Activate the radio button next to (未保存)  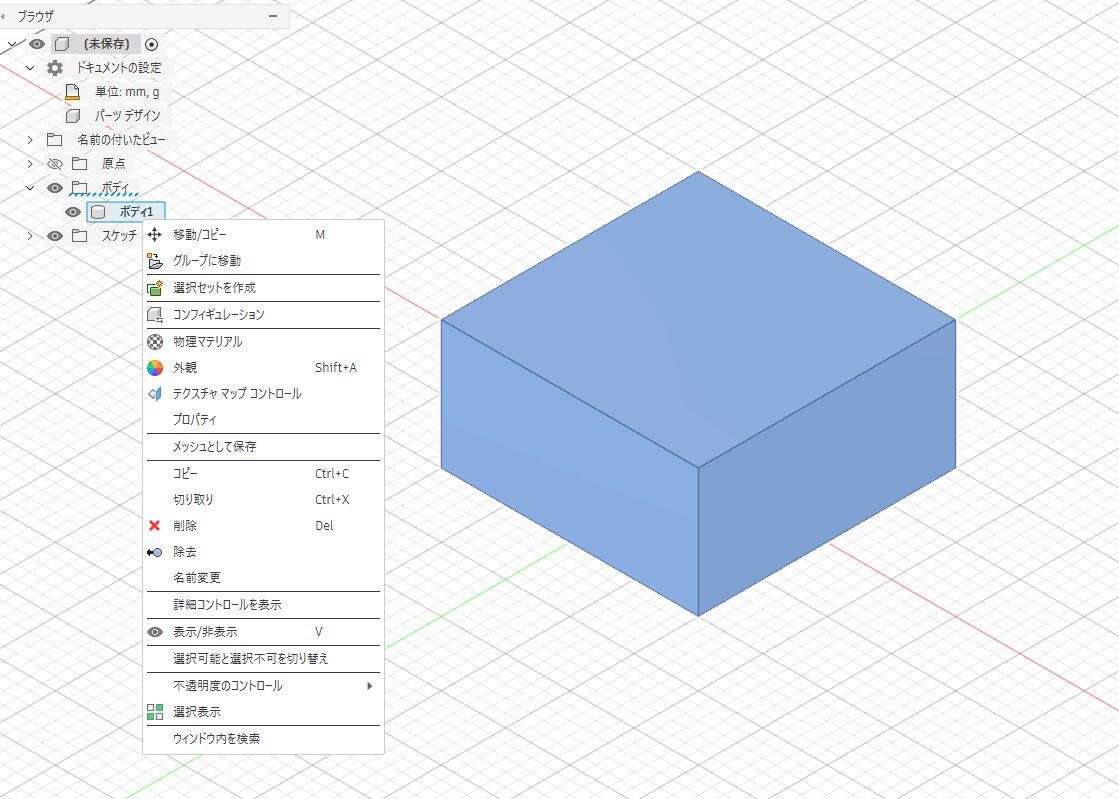152,44
